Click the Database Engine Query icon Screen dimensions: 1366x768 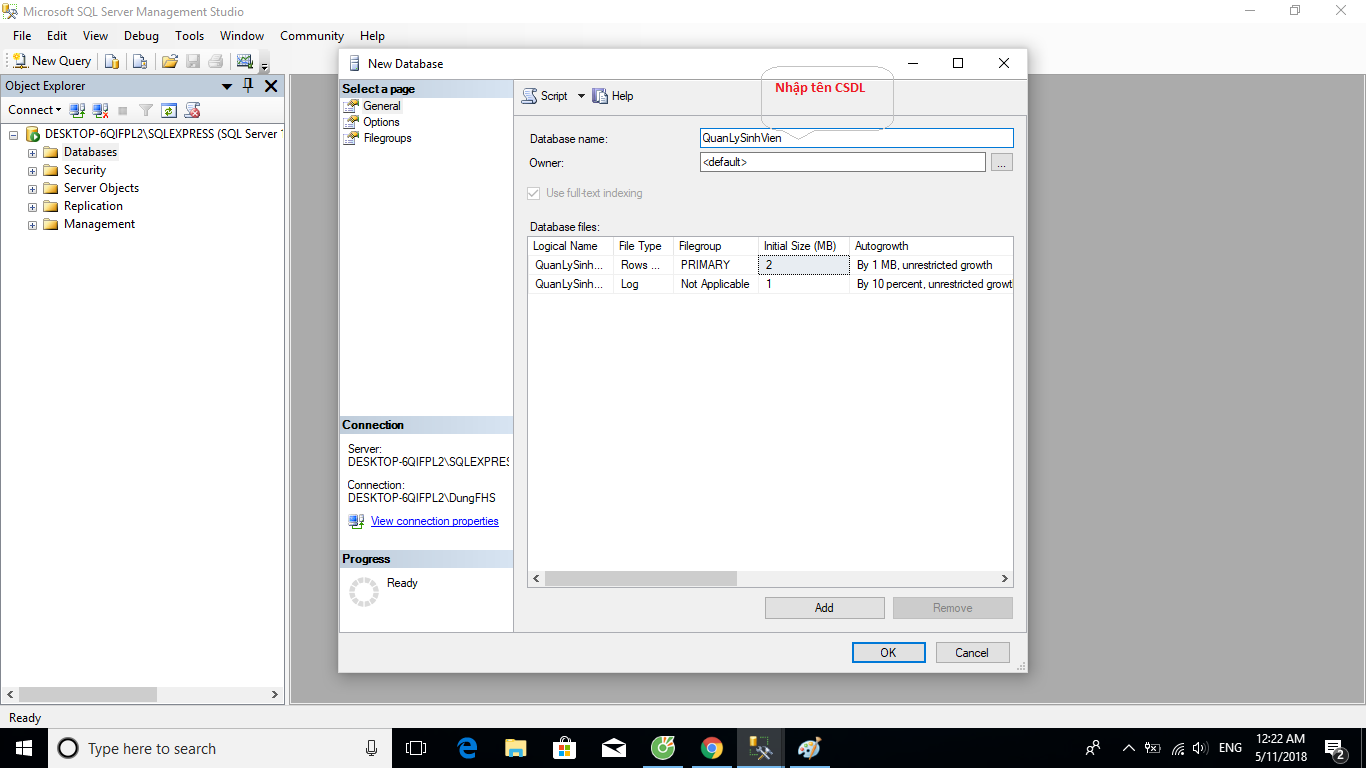click(112, 61)
